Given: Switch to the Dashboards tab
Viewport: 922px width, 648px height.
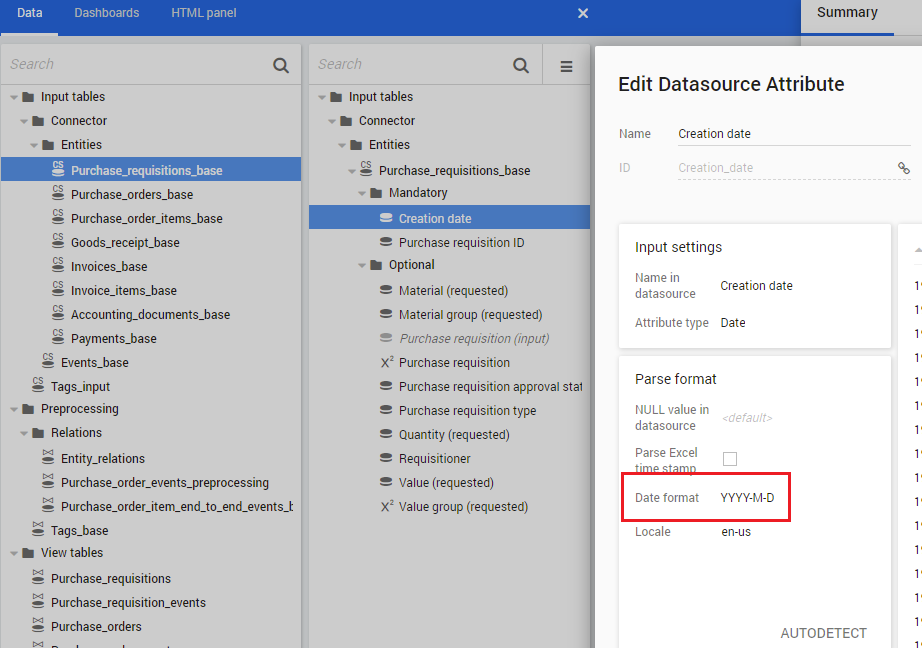Looking at the screenshot, I should click(106, 13).
